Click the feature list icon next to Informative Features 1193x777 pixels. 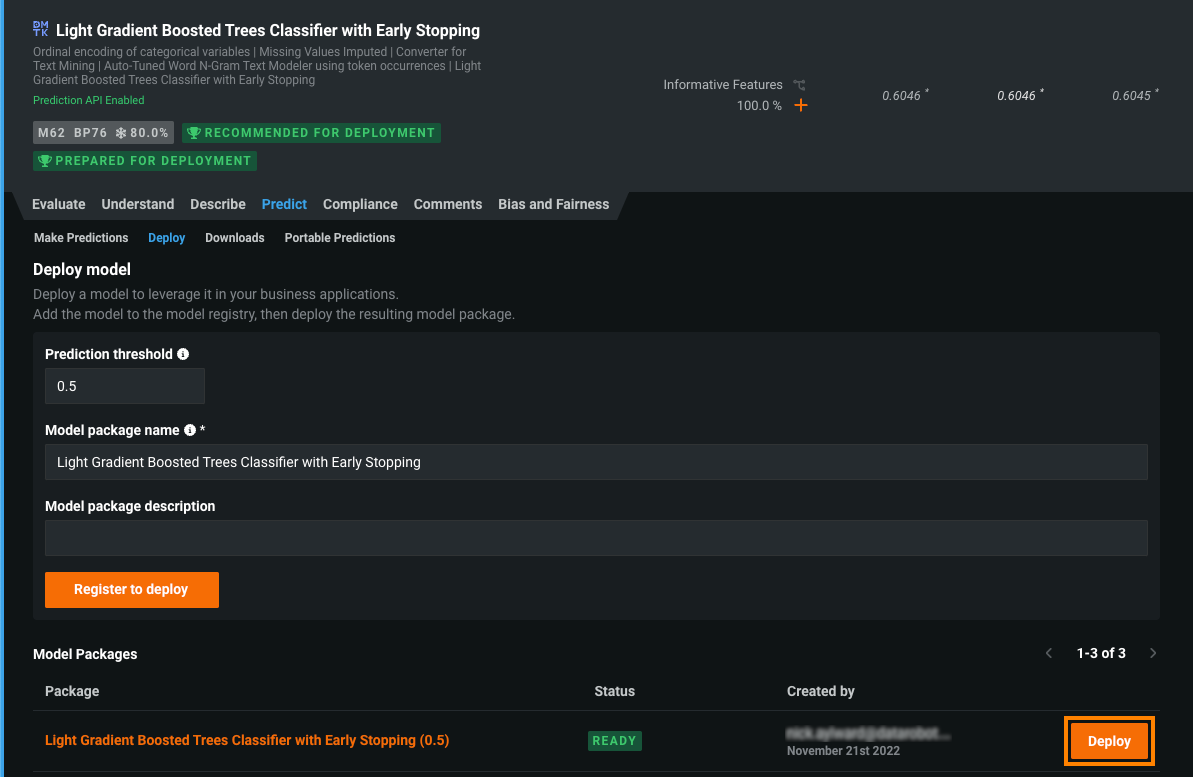799,85
